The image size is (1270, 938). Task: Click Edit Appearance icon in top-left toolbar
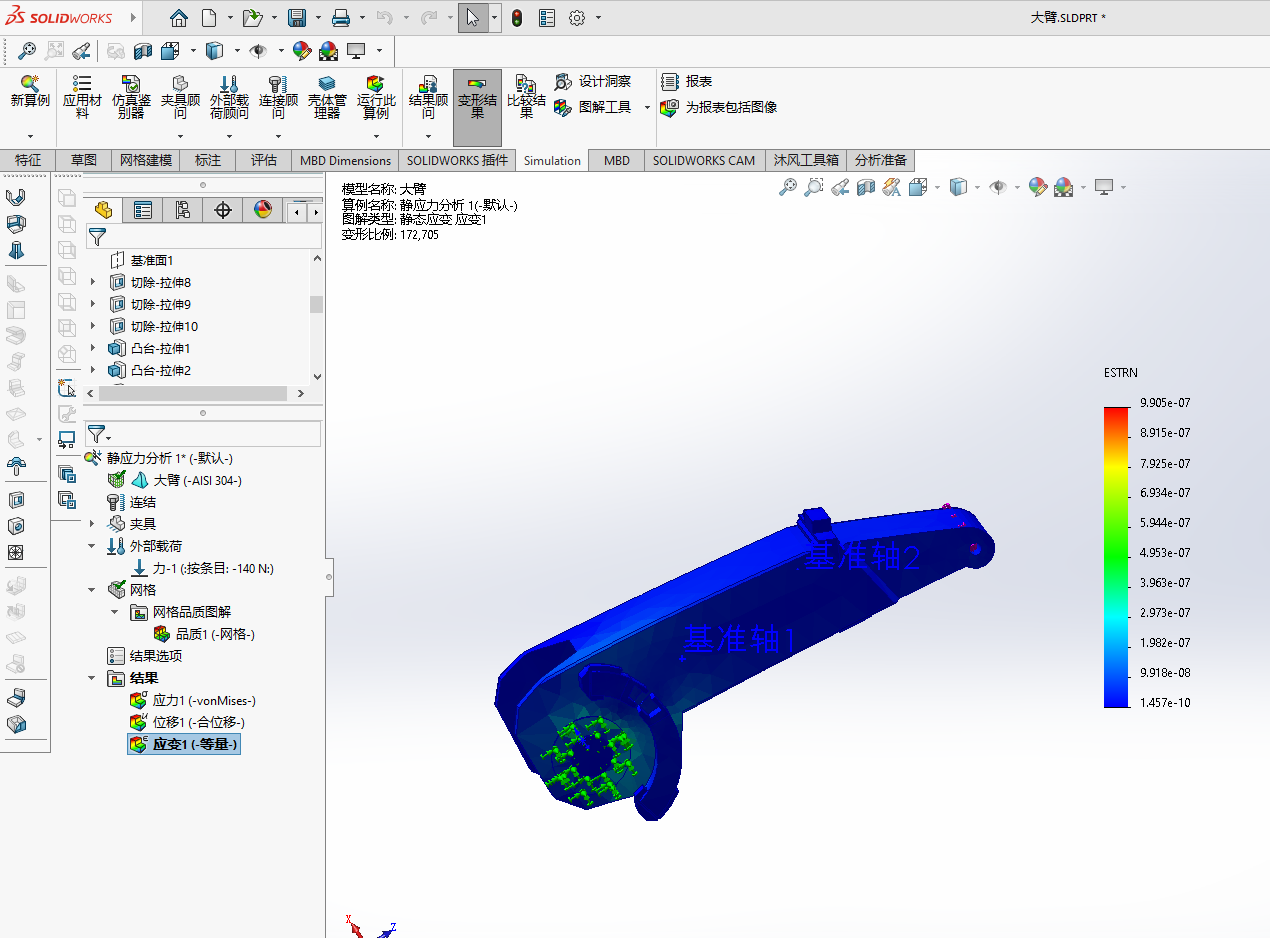pos(301,51)
